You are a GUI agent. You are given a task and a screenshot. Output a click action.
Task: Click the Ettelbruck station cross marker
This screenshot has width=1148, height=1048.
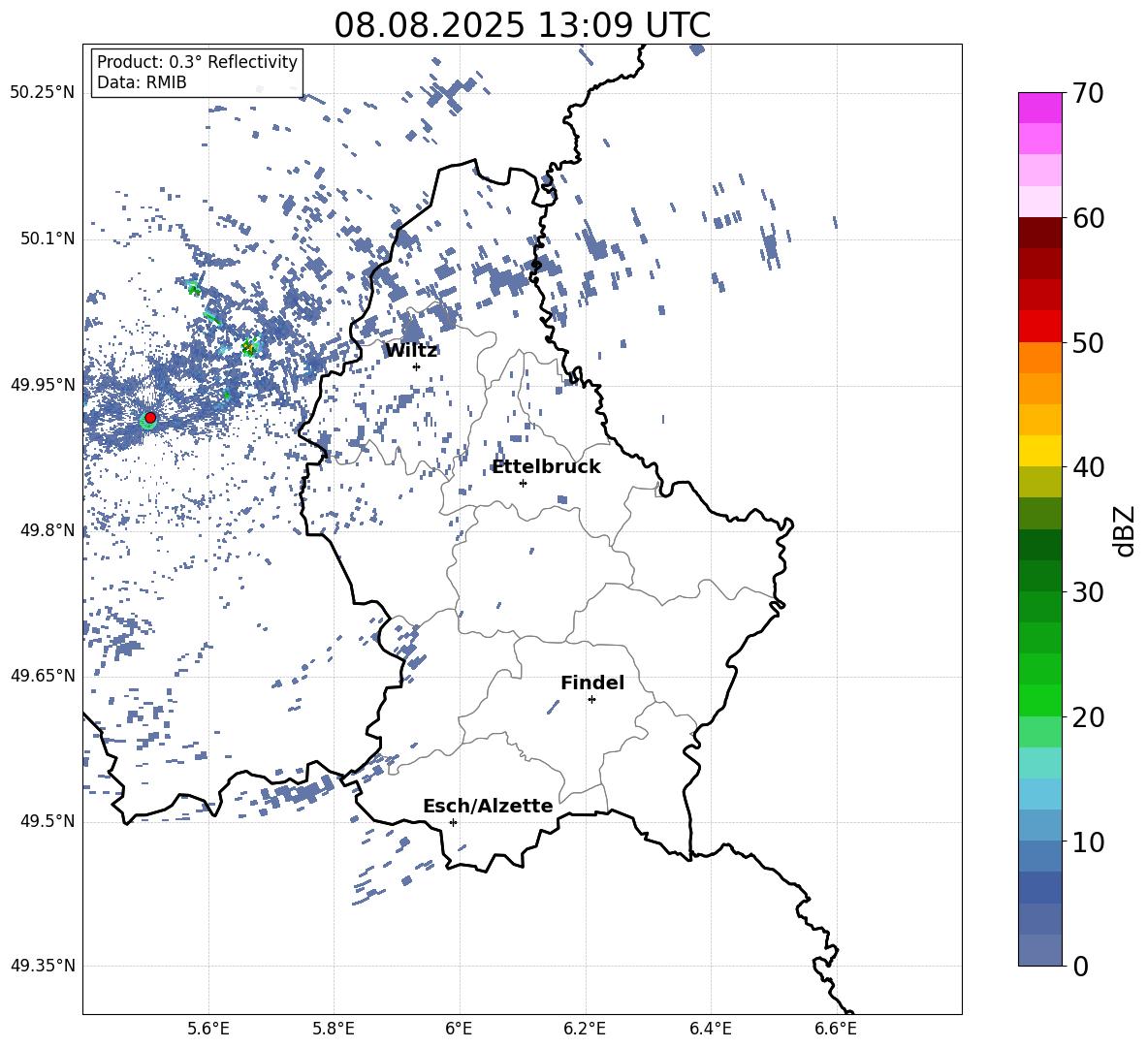coord(523,483)
